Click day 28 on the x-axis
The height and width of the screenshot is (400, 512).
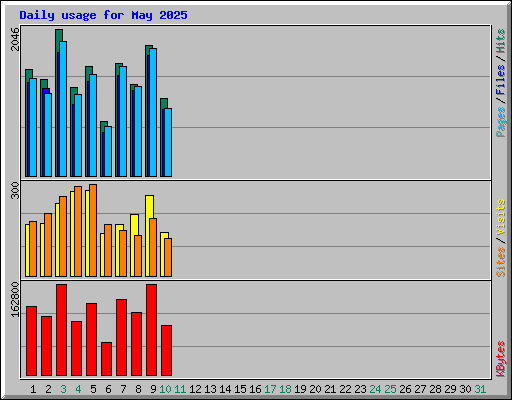tap(435, 389)
